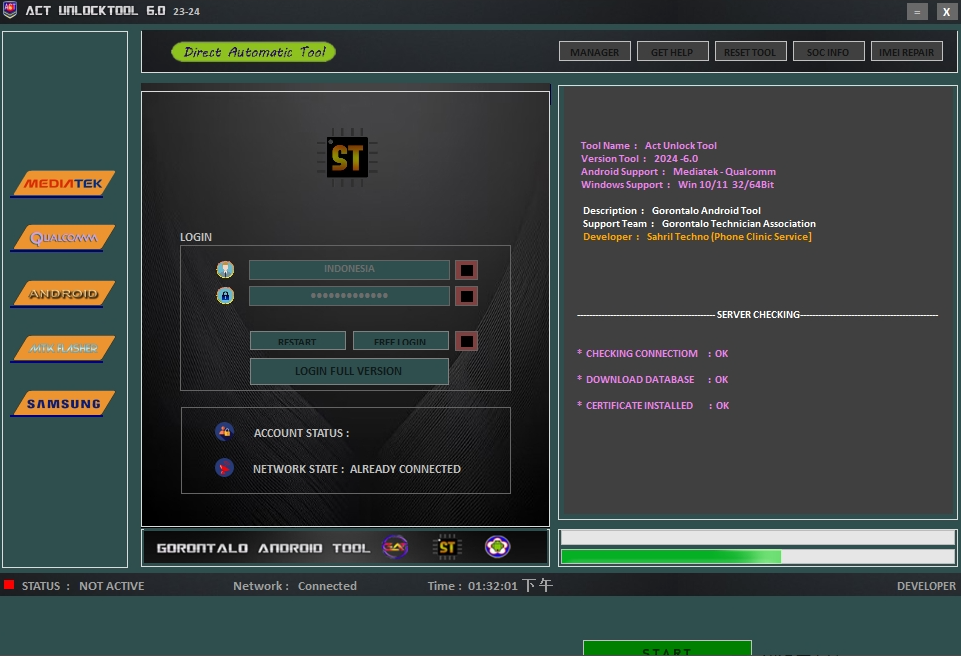The width and height of the screenshot is (961, 656).
Task: Click the FREE LOGIN button
Action: coord(400,341)
